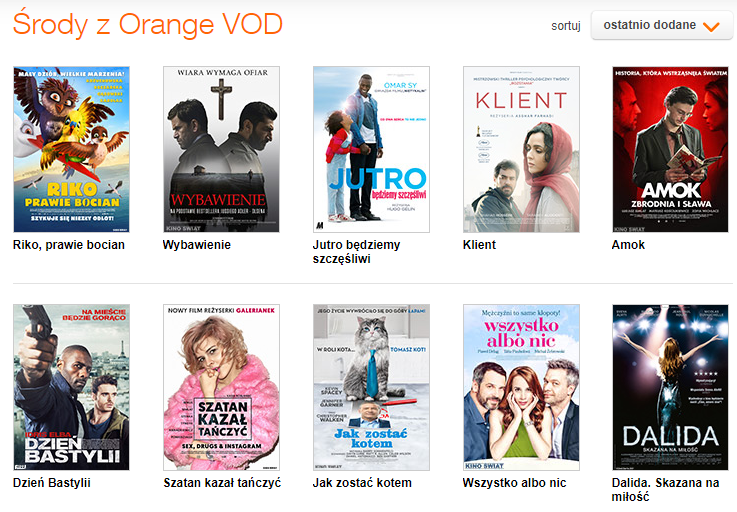
Task: Click the 'Riko, prawie bocian' title link
Action: [x=69, y=245]
